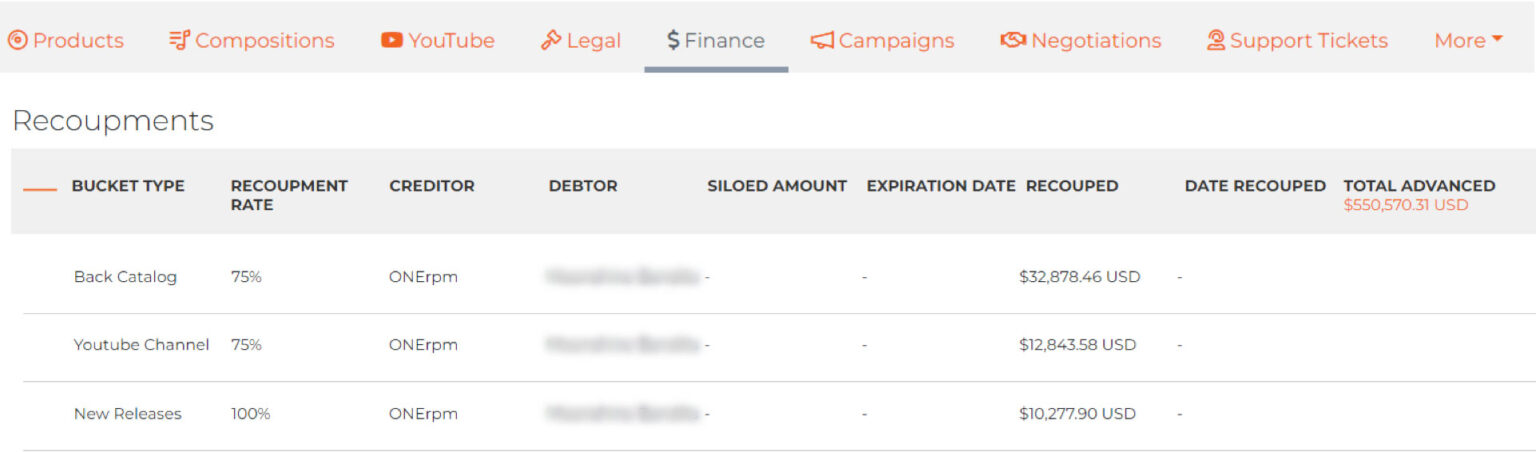Click the YouTube play icon

[x=392, y=41]
